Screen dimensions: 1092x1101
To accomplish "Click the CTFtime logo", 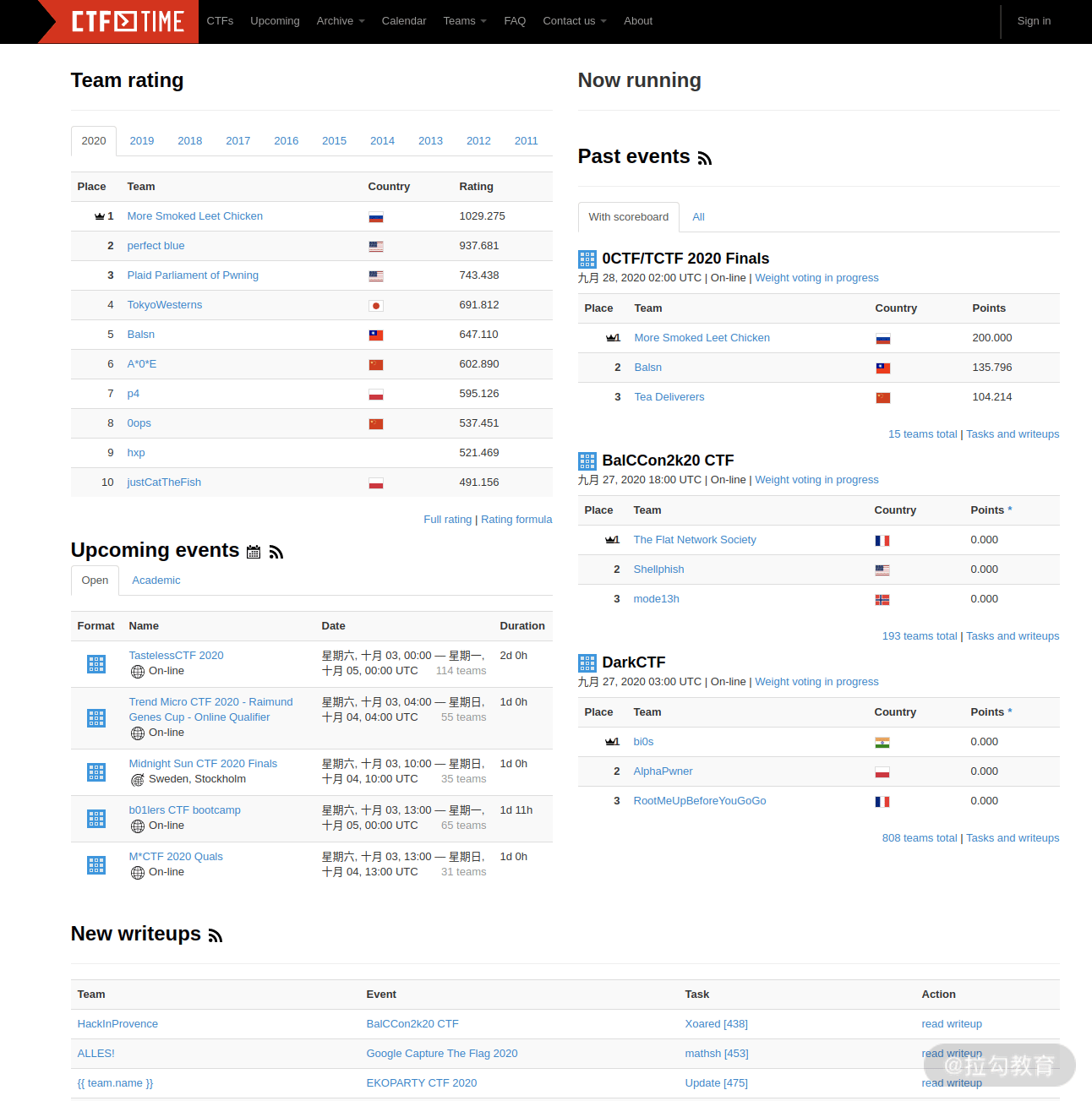I will coord(127,21).
